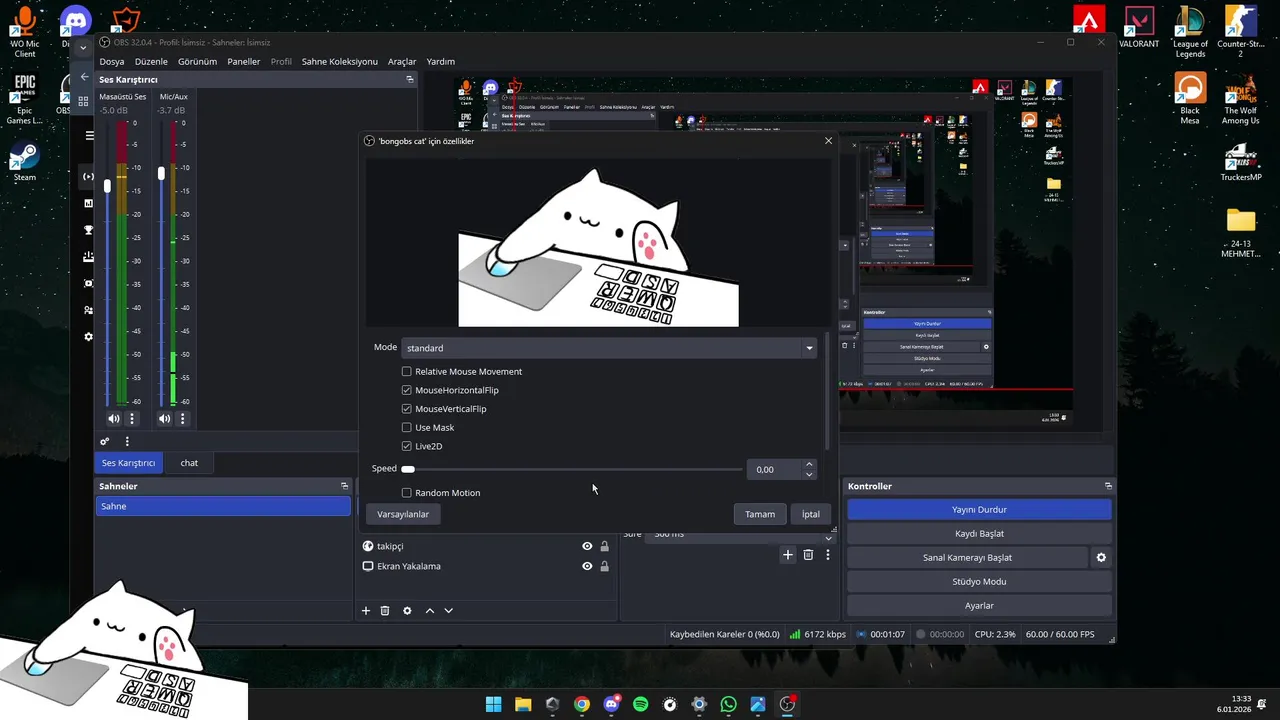The width and height of the screenshot is (1280, 720).
Task: Mute the Mic/Aux speaker icon
Action: click(164, 419)
